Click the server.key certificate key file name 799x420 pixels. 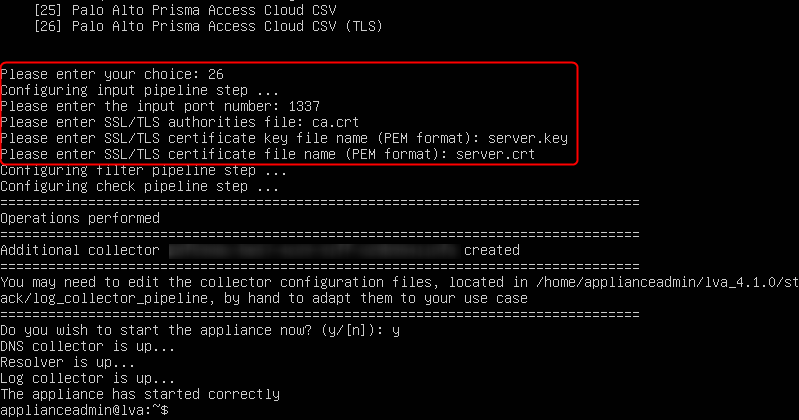(499, 138)
